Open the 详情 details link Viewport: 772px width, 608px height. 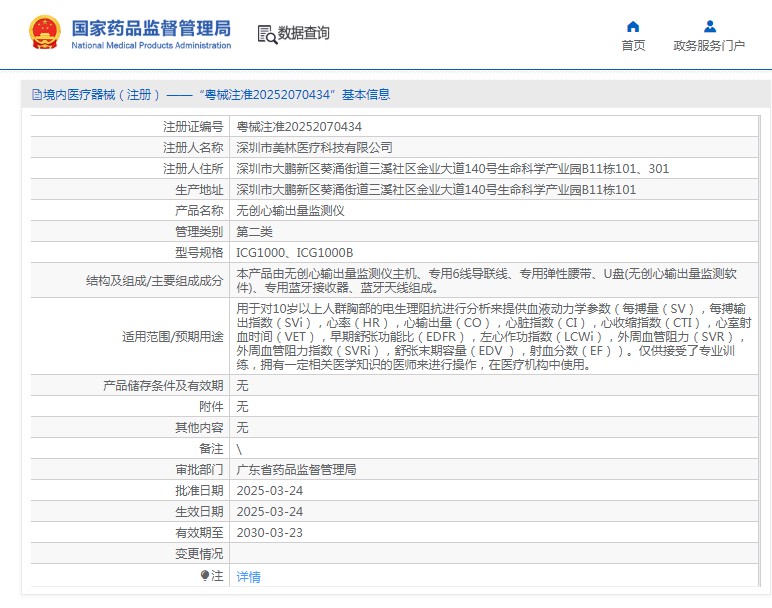249,576
